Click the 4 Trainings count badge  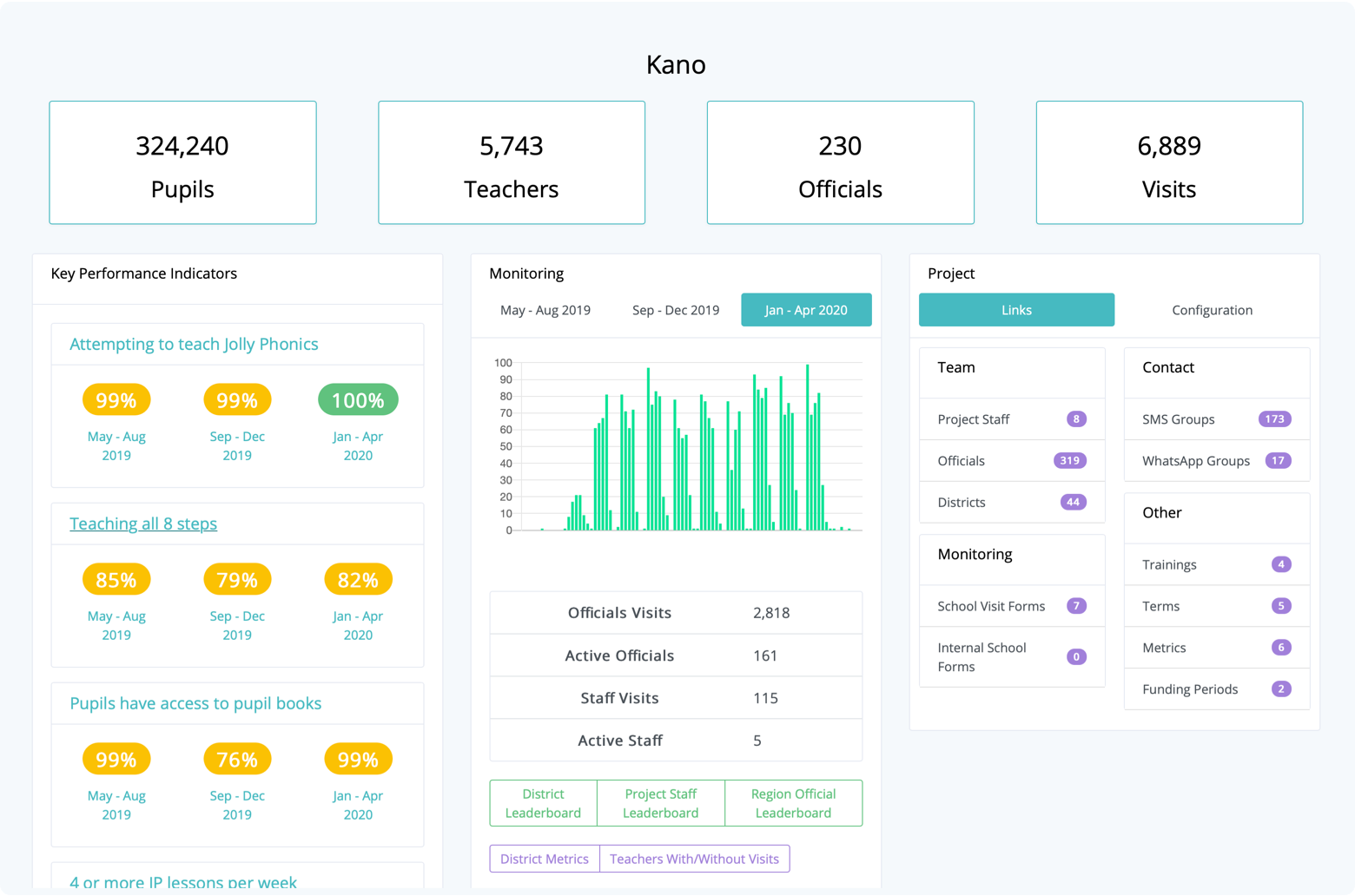(x=1281, y=564)
